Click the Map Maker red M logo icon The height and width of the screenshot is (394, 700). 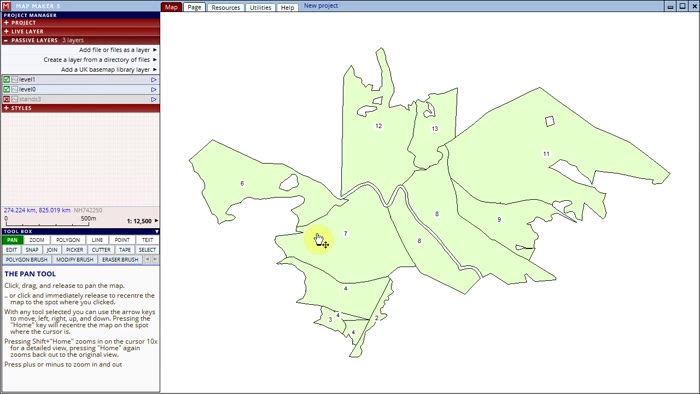click(x=6, y=6)
